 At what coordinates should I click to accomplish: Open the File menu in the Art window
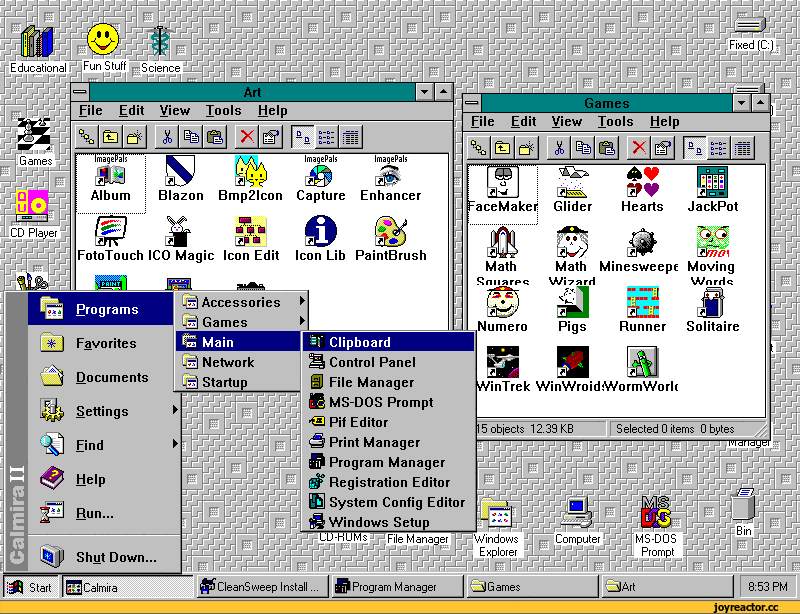[91, 110]
